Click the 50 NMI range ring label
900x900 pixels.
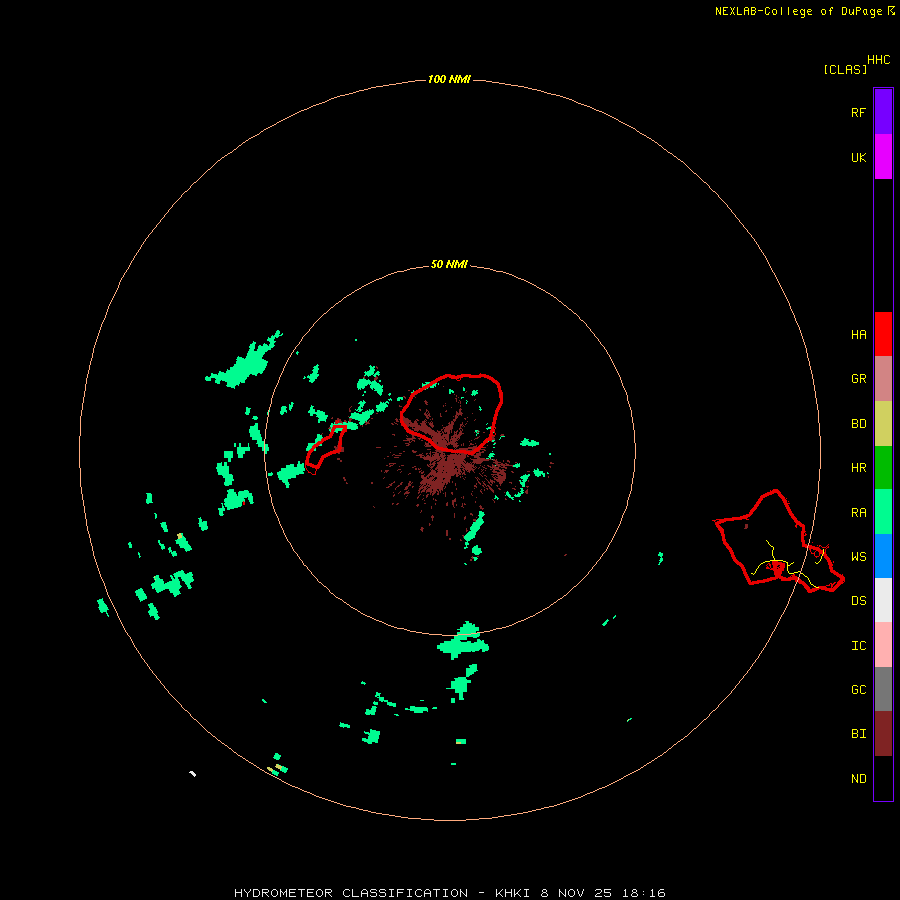click(x=449, y=264)
